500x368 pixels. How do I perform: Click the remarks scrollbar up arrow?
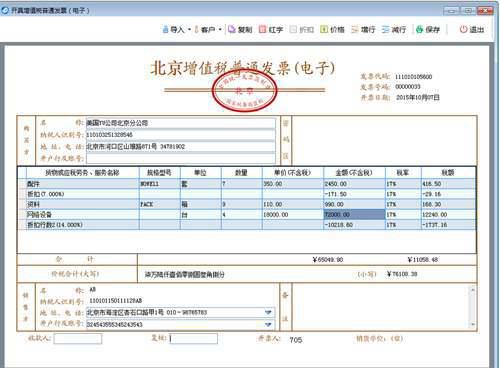pyautogui.click(x=473, y=290)
